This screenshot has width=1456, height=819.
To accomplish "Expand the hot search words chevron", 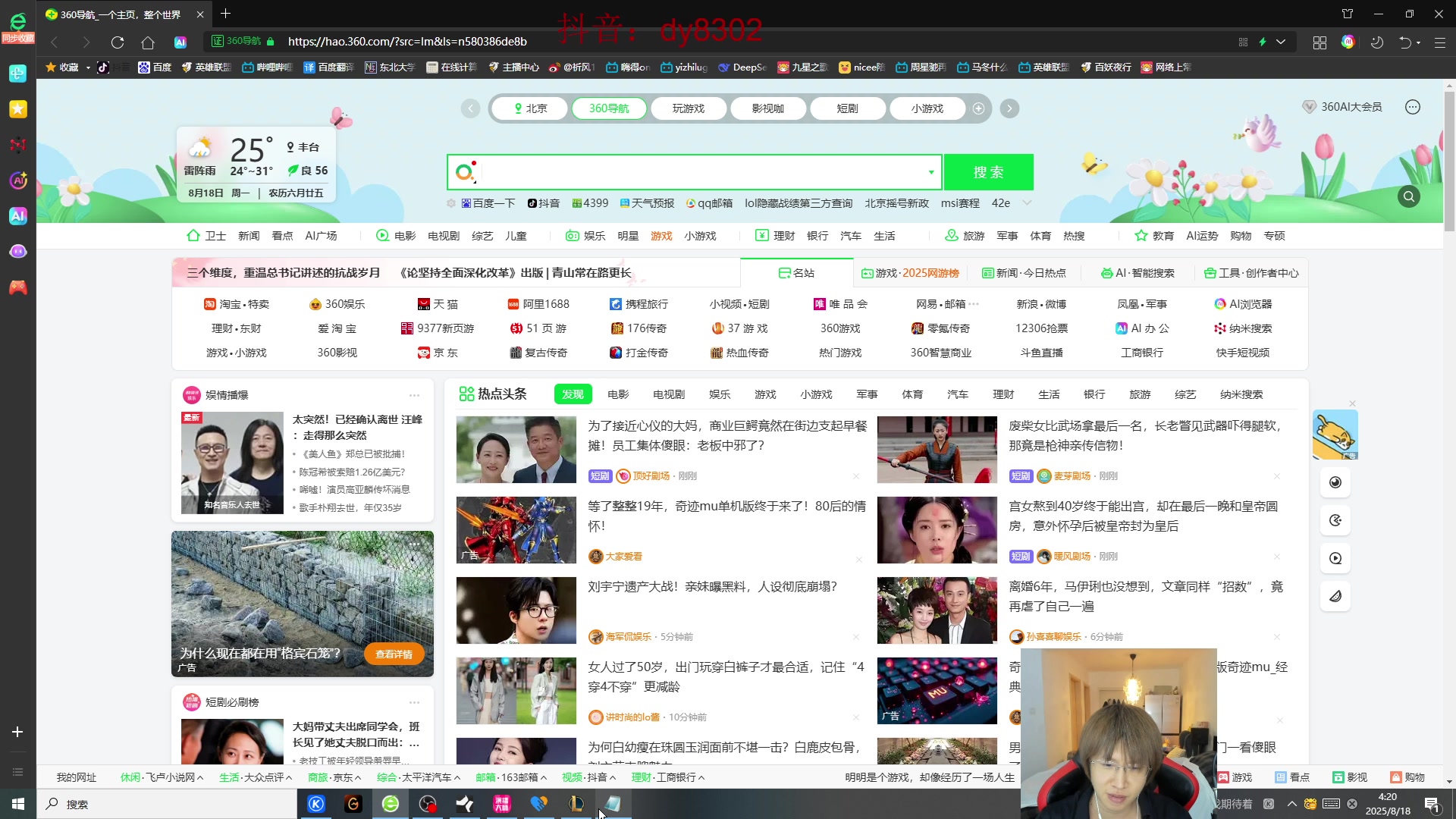I will point(1028,203).
